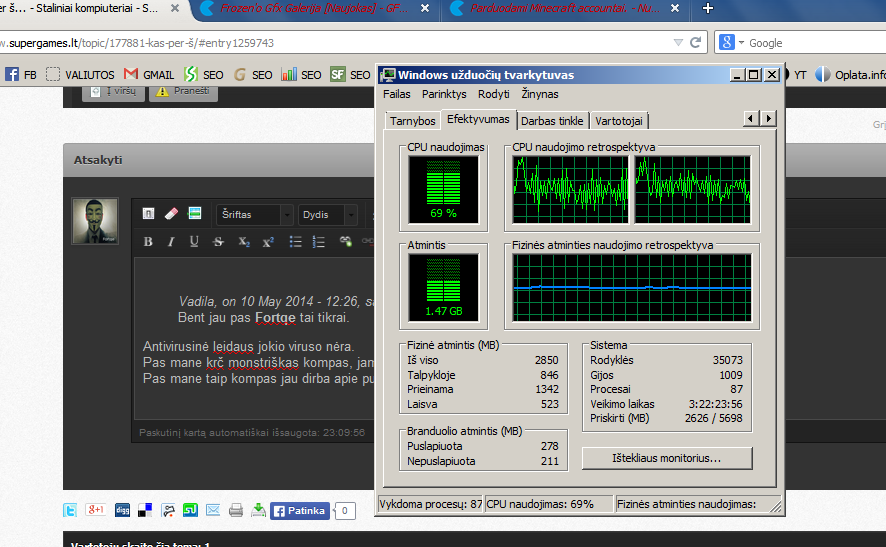
Task: Open the Rodyti menu
Action: 493,94
